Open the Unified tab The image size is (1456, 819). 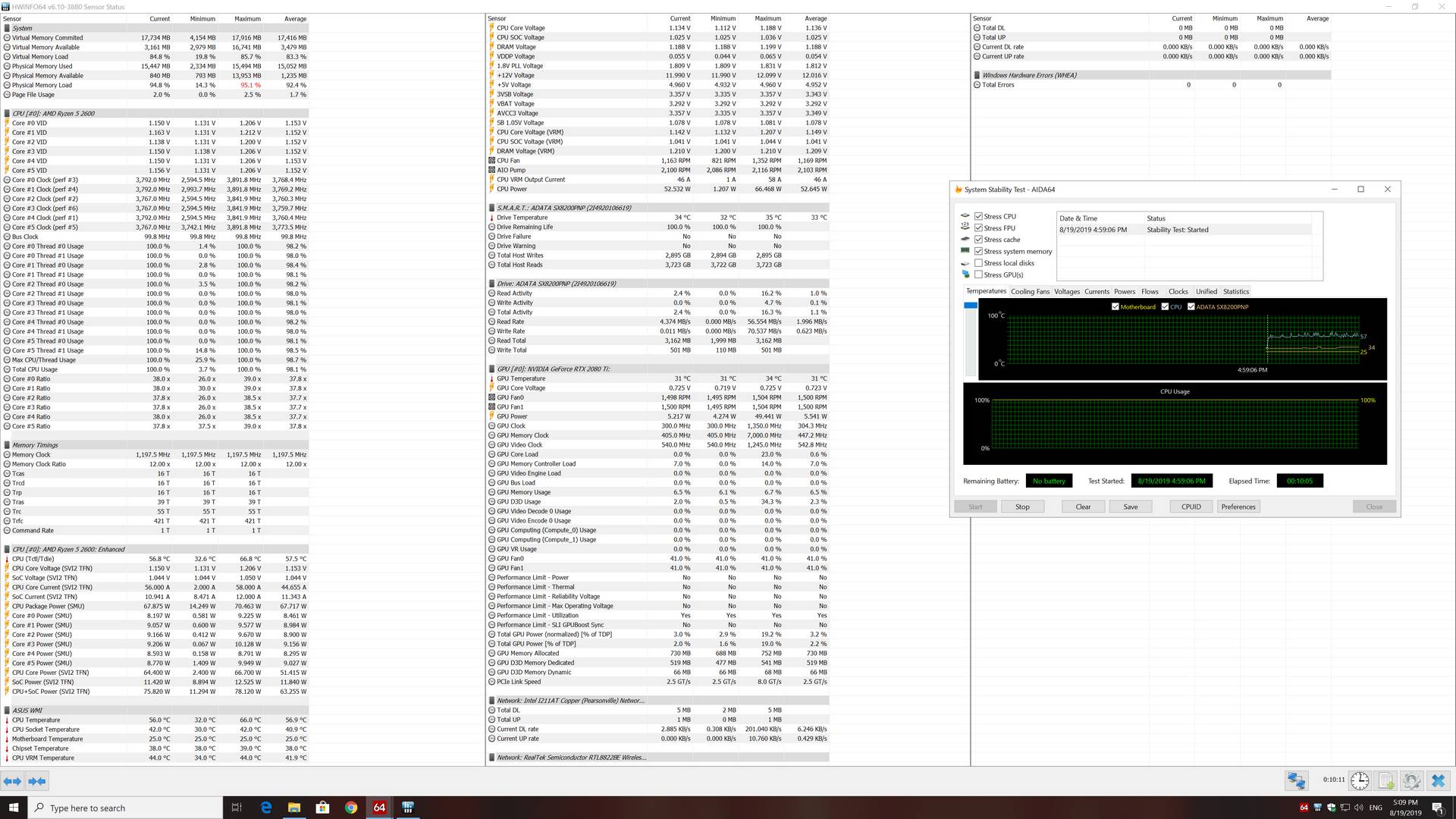[1206, 291]
